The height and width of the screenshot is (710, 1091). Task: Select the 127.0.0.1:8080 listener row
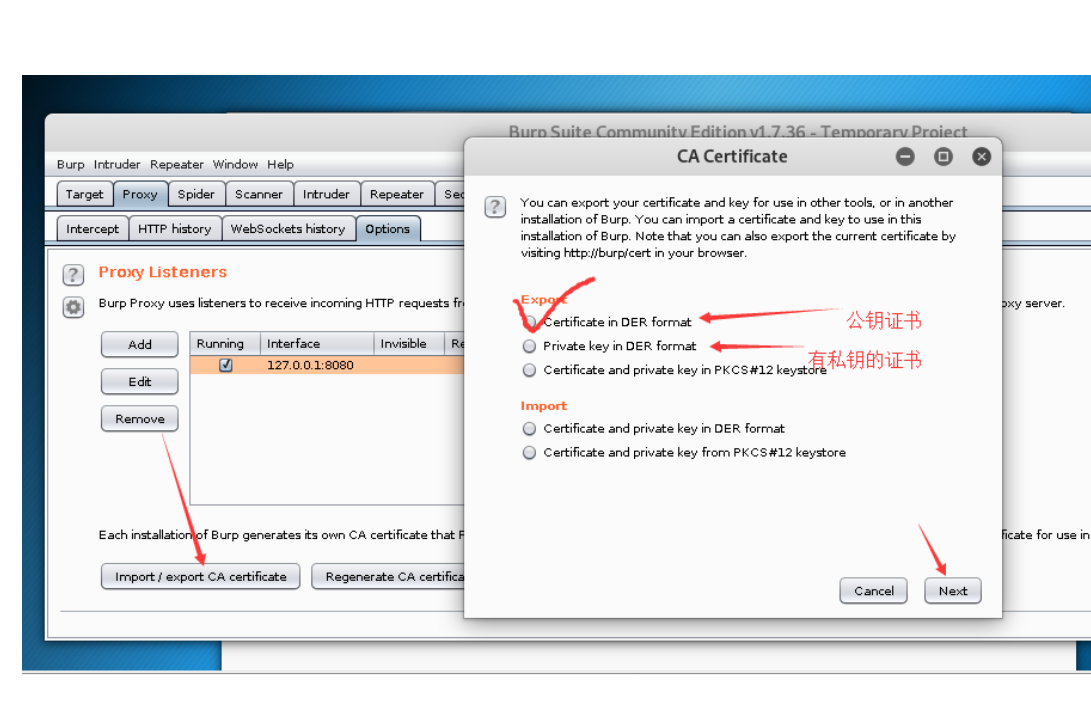click(x=327, y=365)
